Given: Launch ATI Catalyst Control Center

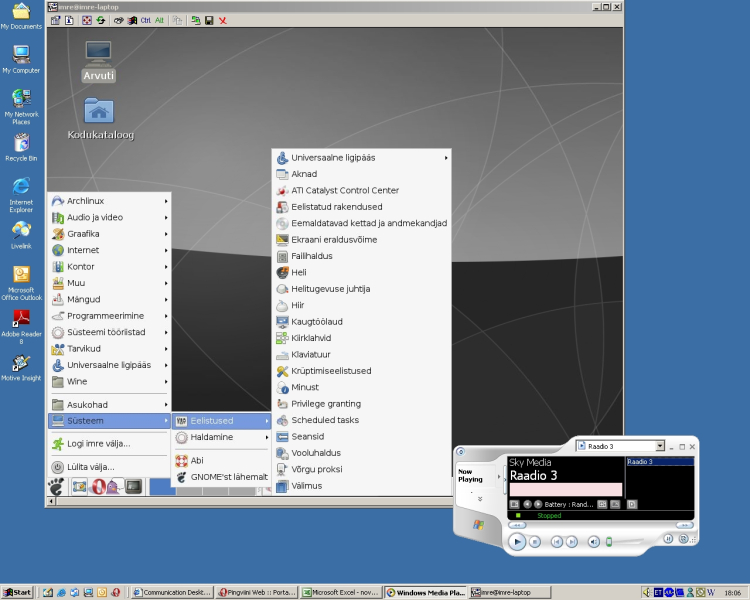Looking at the screenshot, I should (362, 190).
